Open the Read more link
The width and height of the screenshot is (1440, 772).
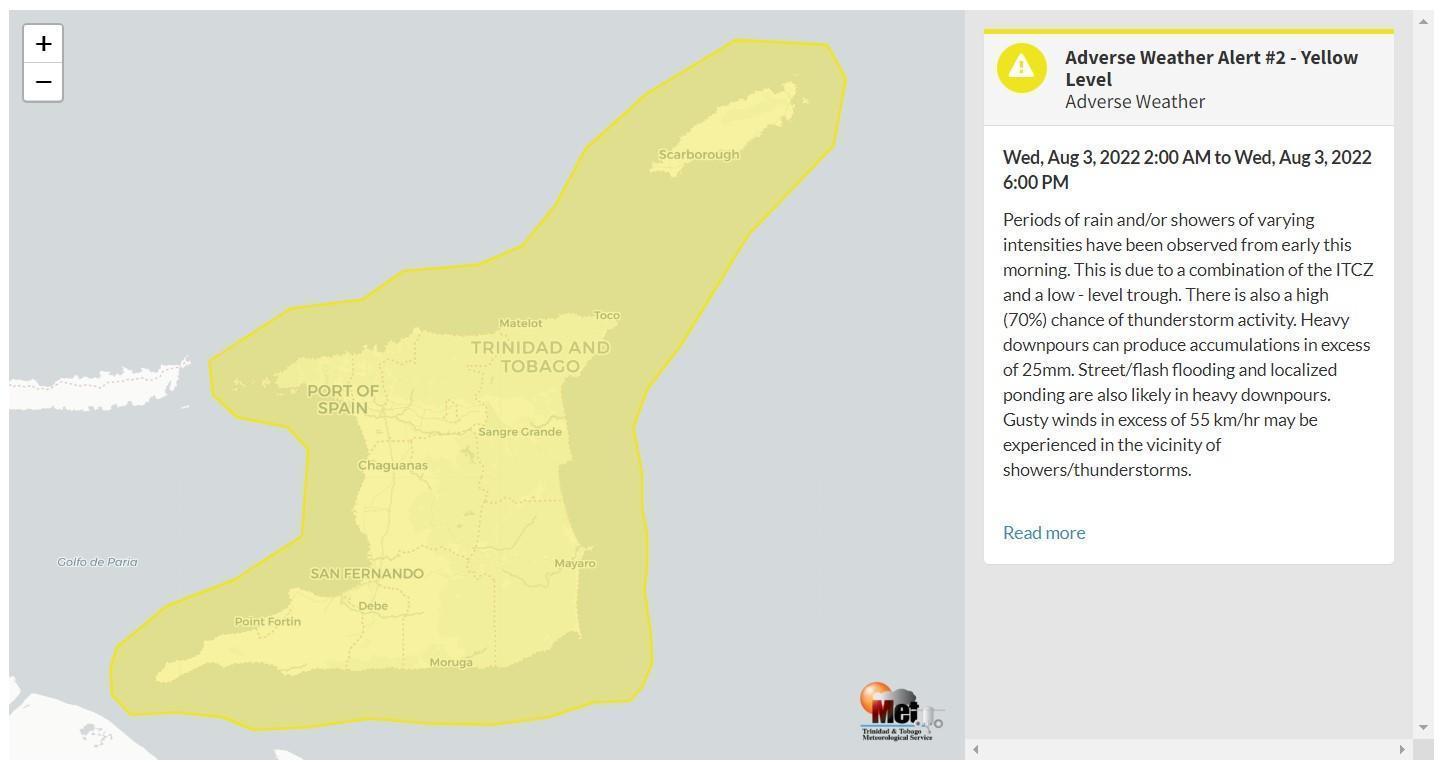click(x=1044, y=533)
